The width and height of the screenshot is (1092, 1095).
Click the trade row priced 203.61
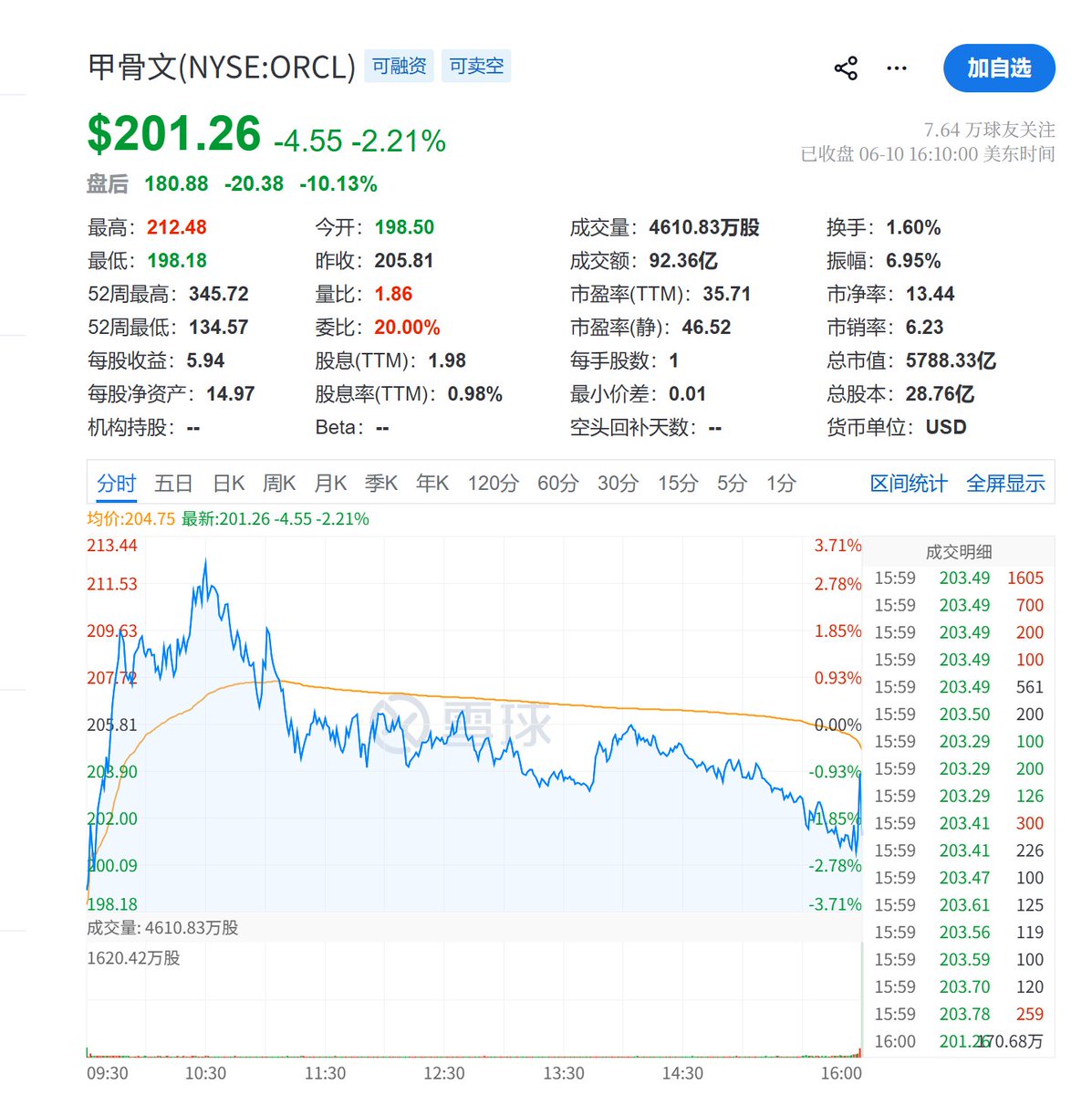(x=959, y=904)
